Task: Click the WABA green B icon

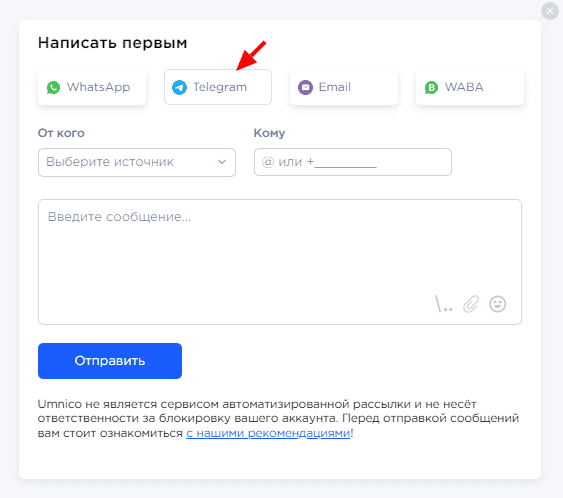Action: pyautogui.click(x=431, y=87)
